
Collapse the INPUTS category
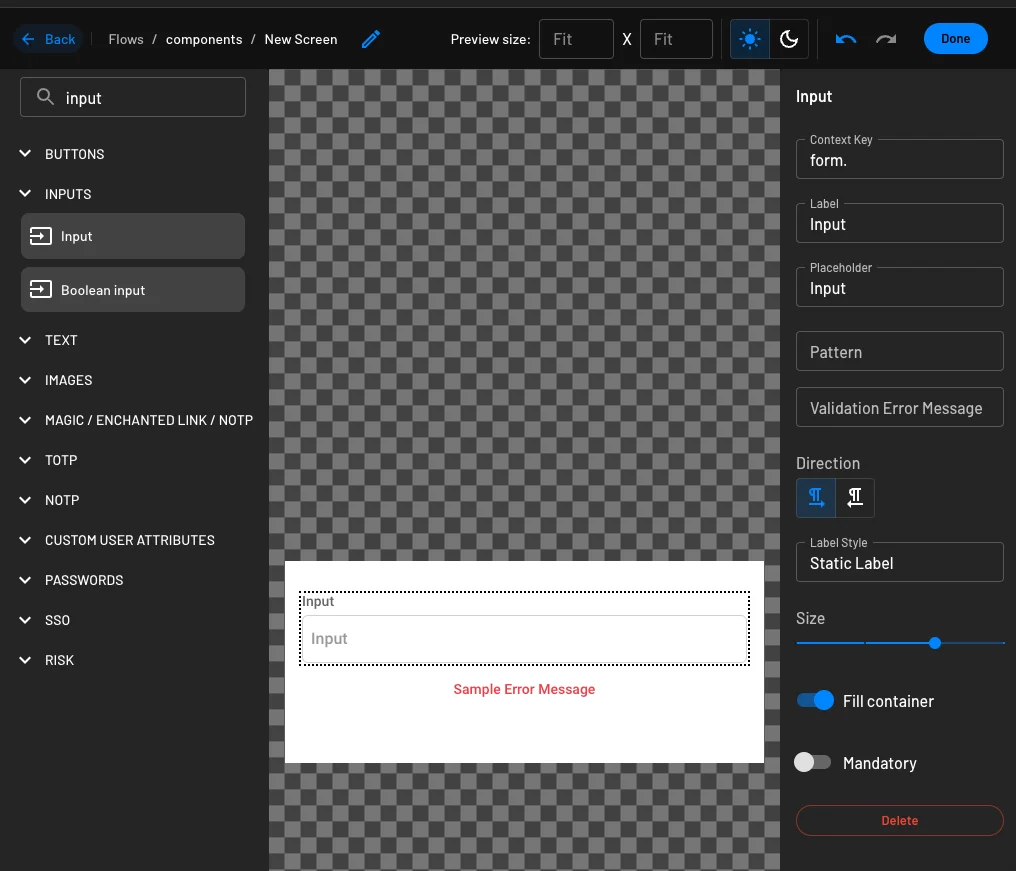[25, 193]
